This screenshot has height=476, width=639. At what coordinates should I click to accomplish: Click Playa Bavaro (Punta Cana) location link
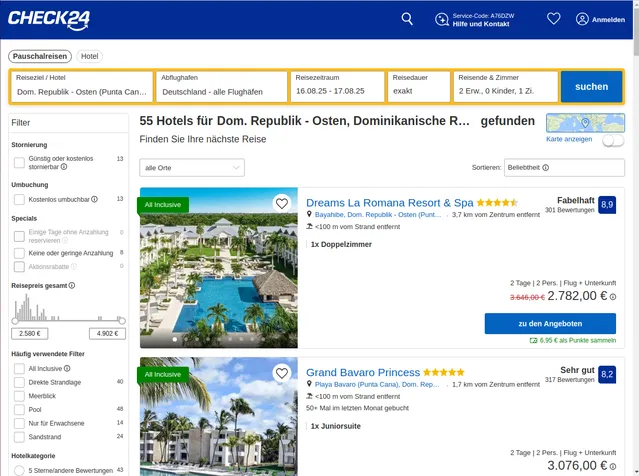point(377,384)
